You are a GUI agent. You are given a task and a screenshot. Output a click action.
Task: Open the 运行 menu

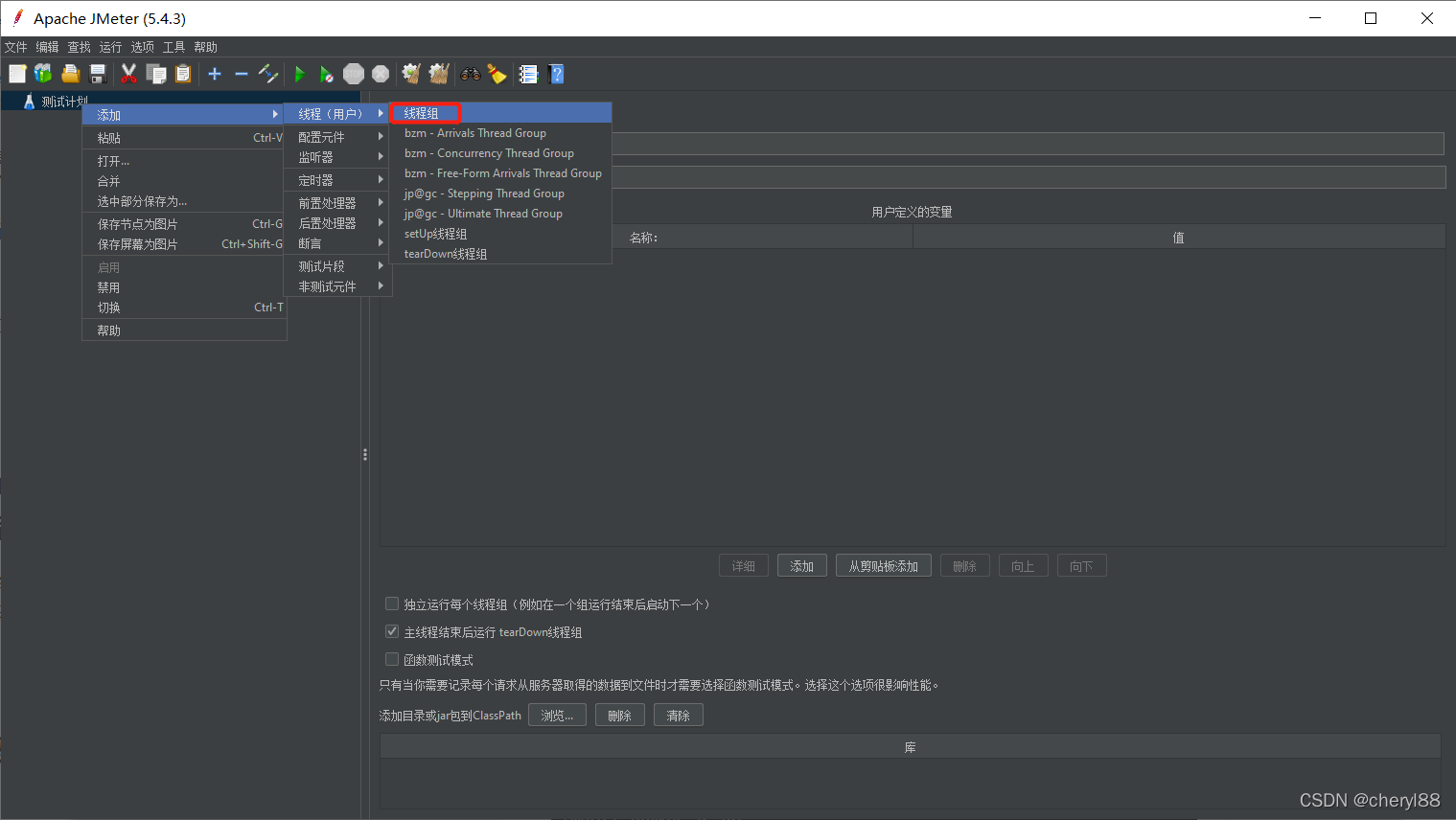(111, 47)
